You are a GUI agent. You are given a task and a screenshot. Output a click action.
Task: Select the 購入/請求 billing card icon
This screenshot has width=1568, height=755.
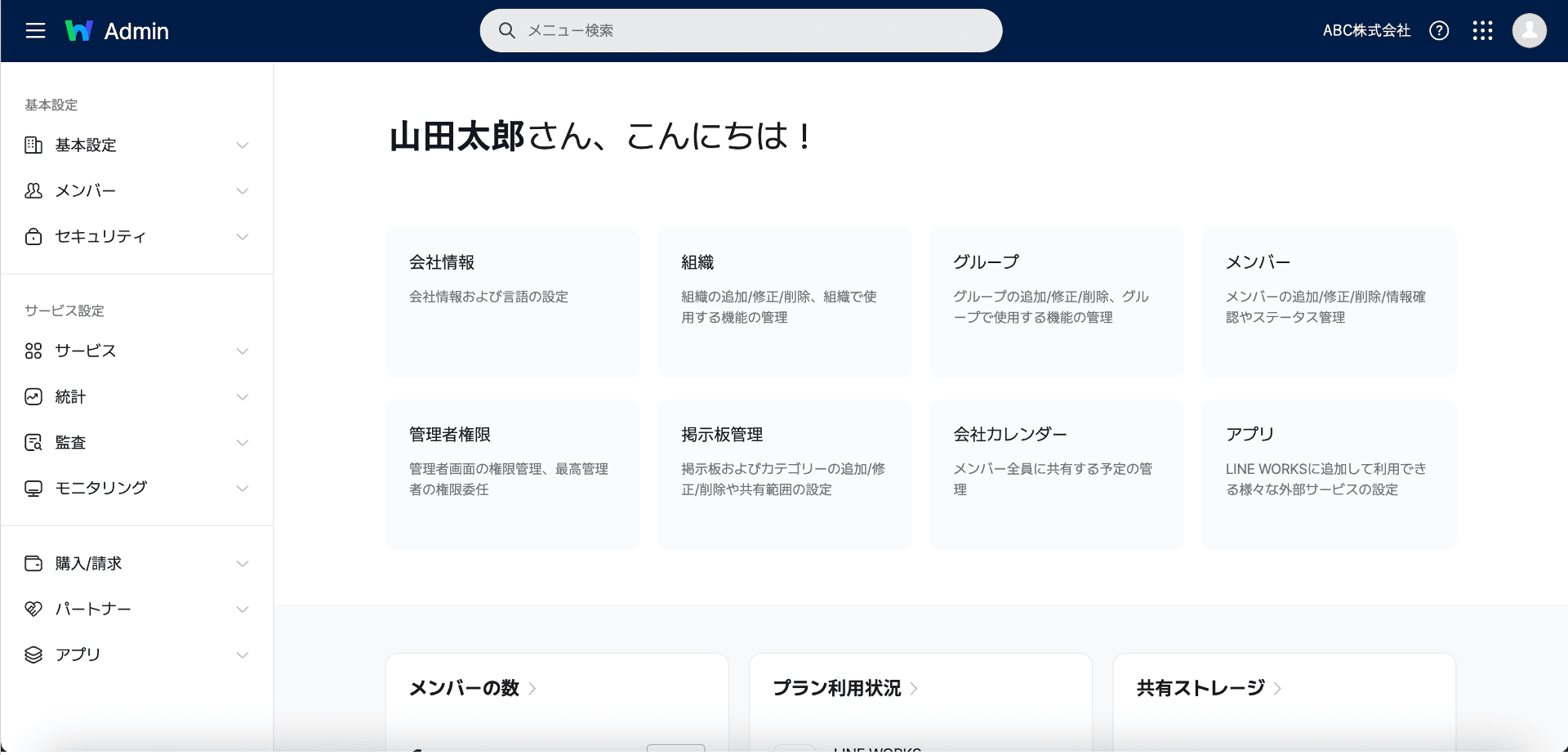pos(33,563)
